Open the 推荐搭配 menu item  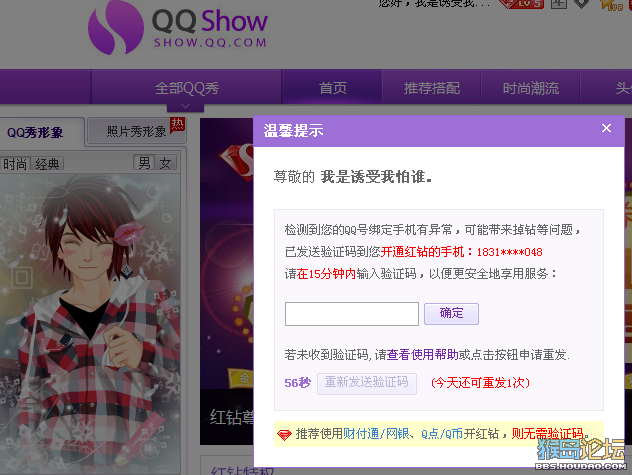[x=432, y=88]
